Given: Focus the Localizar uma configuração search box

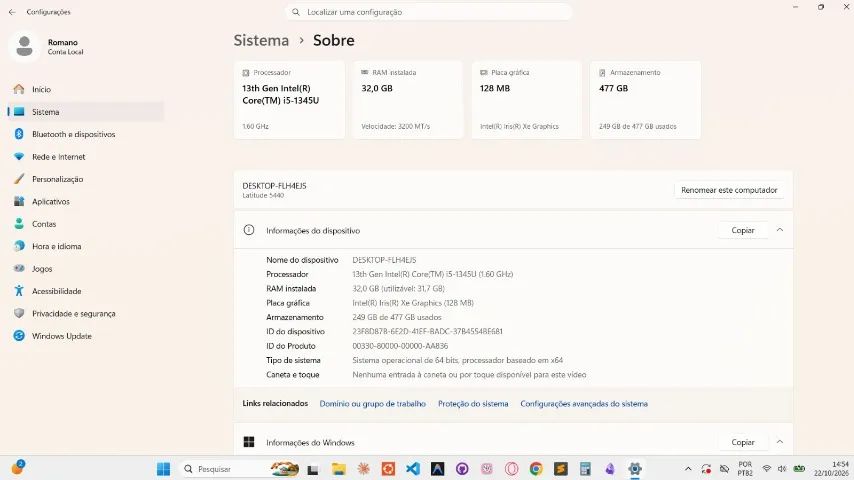Looking at the screenshot, I should (429, 12).
